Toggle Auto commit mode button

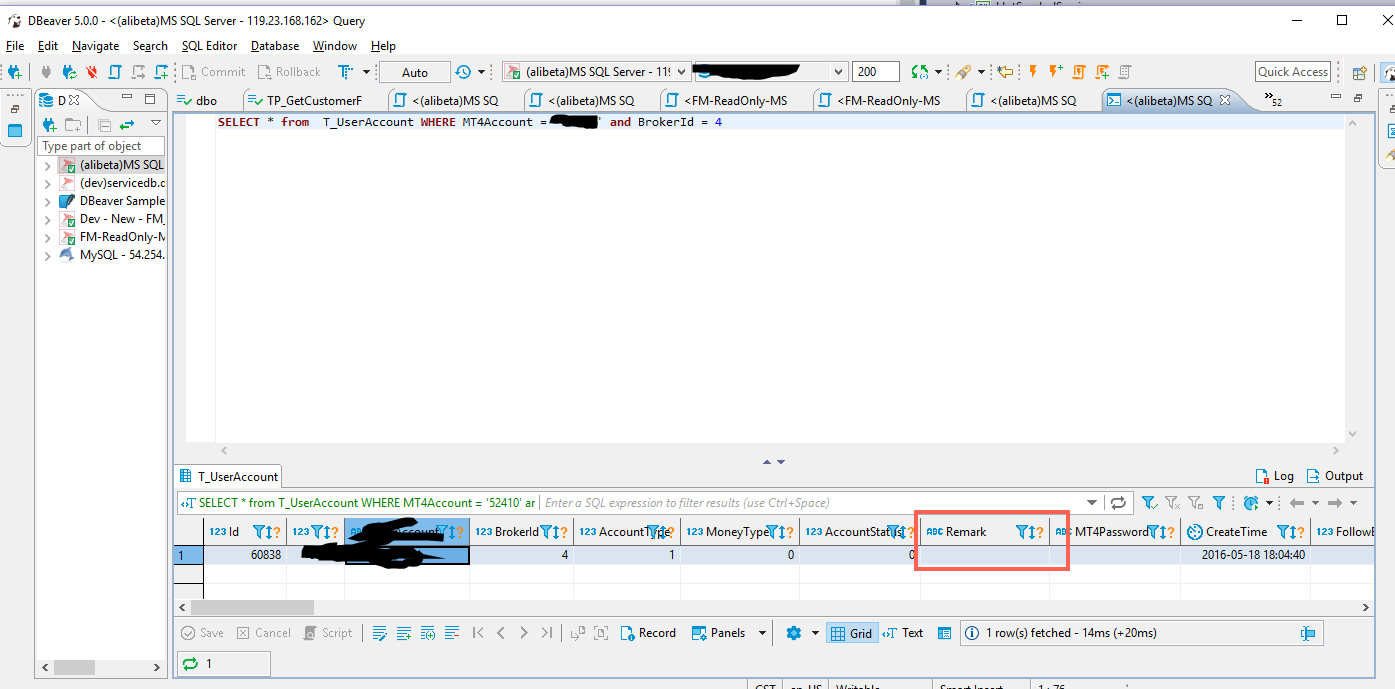[415, 72]
